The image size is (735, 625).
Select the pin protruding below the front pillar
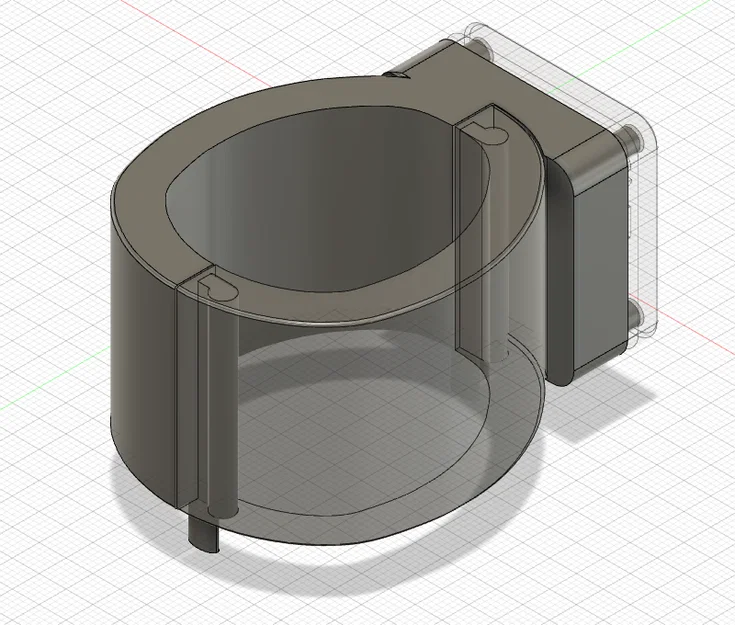coord(204,535)
